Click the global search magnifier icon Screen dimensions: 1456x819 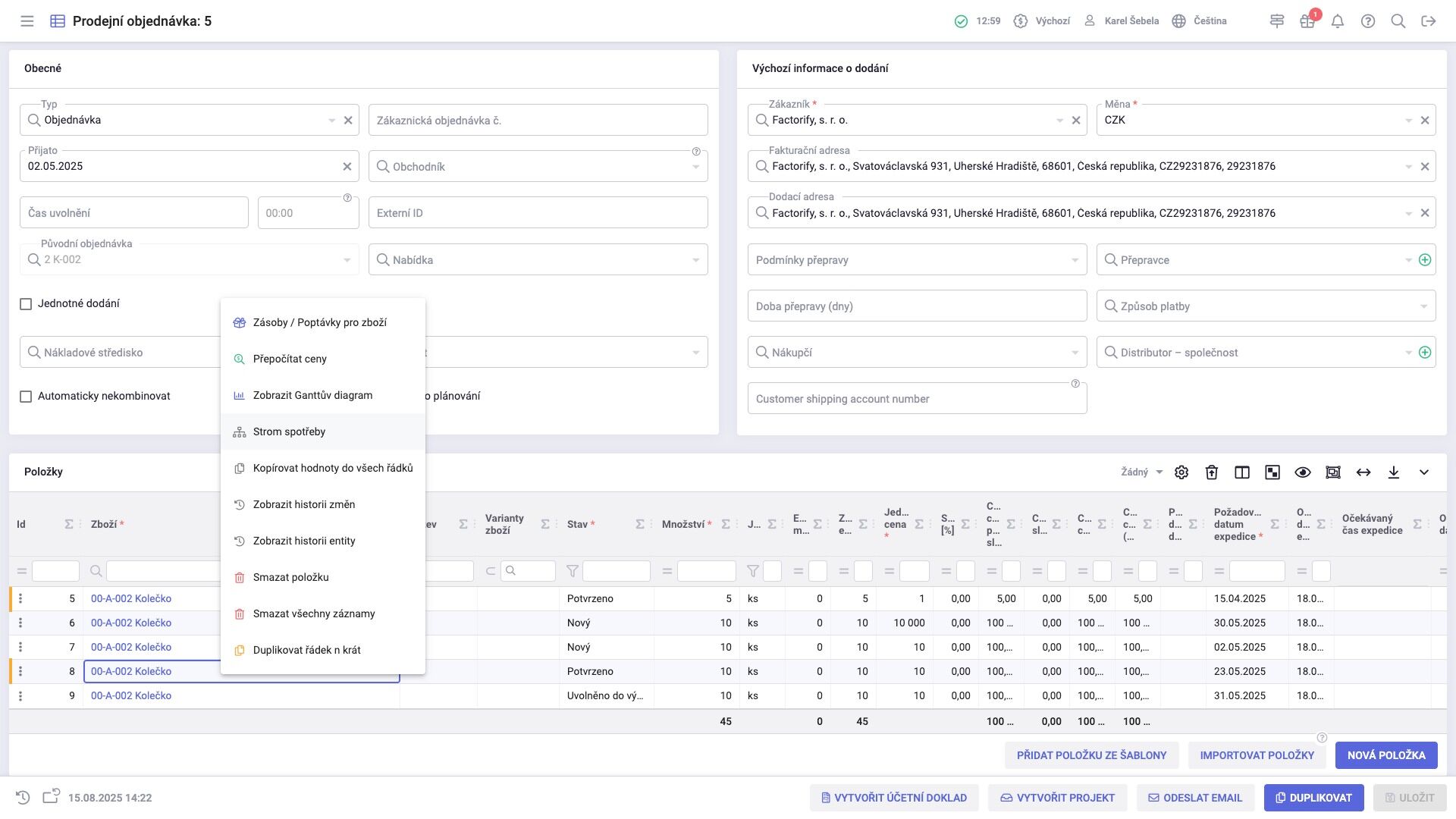click(x=1398, y=21)
